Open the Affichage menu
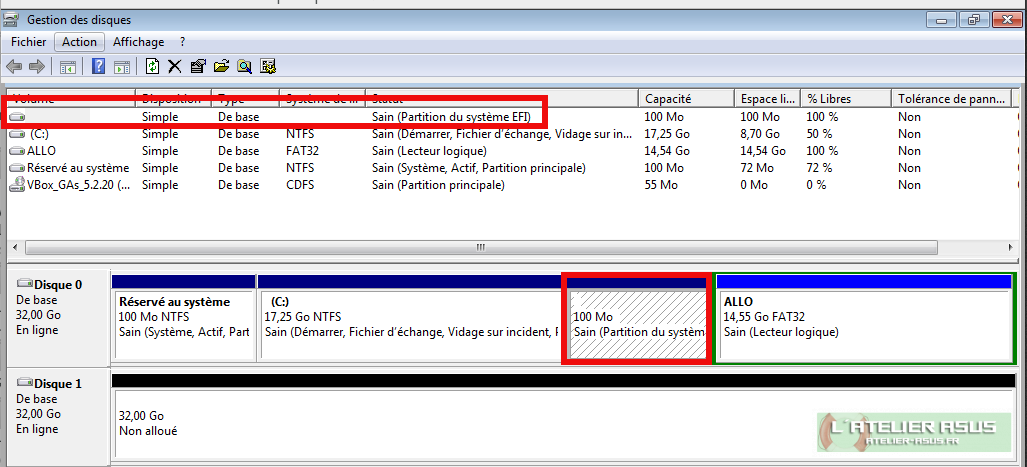This screenshot has height=467, width=1027. 138,42
